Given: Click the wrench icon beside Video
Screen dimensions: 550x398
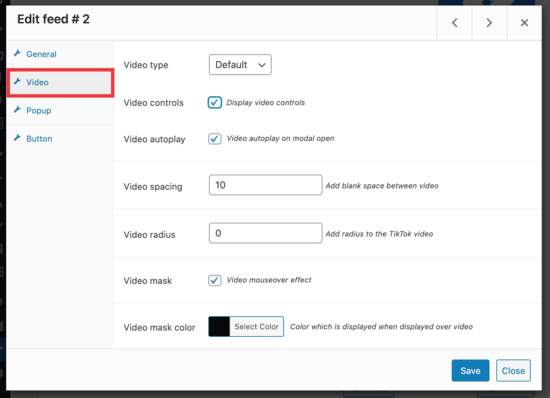Looking at the screenshot, I should pos(17,81).
